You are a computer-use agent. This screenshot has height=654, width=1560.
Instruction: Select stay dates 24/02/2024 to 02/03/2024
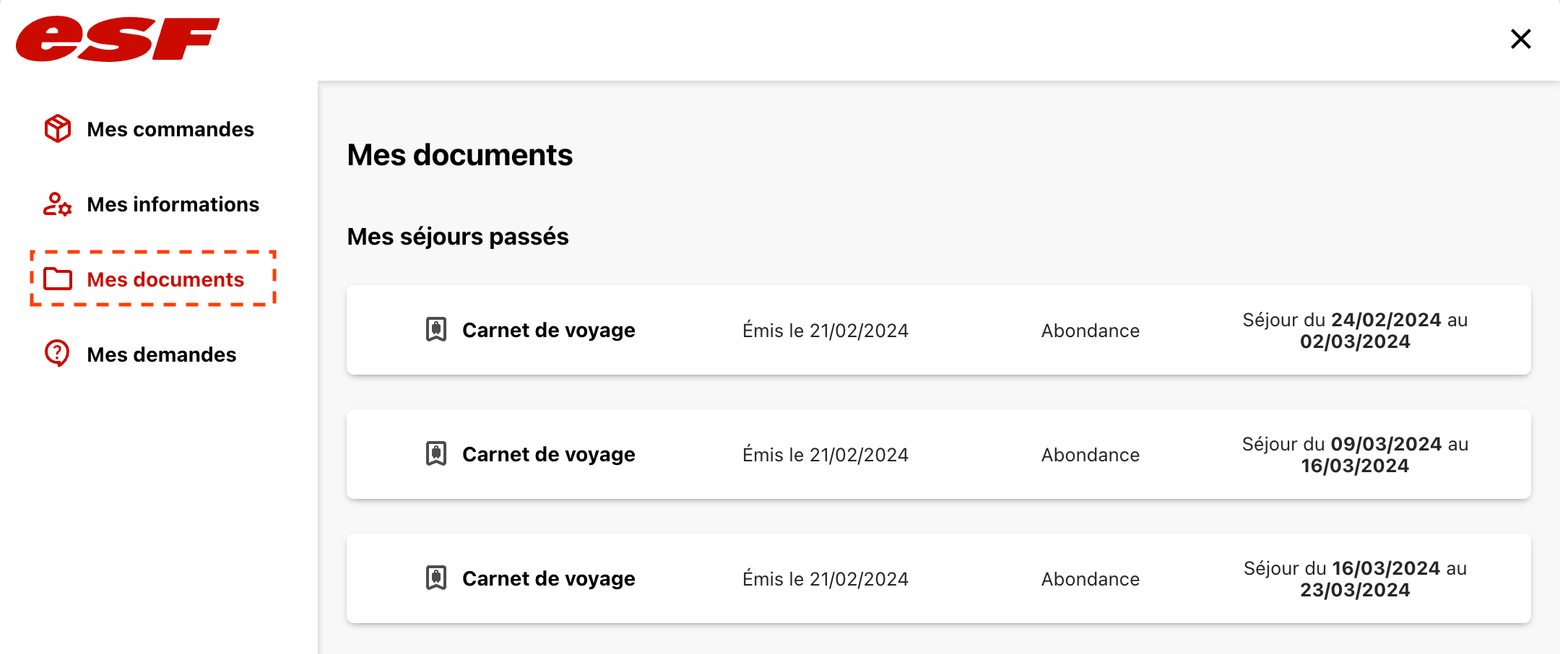[x=1355, y=331]
